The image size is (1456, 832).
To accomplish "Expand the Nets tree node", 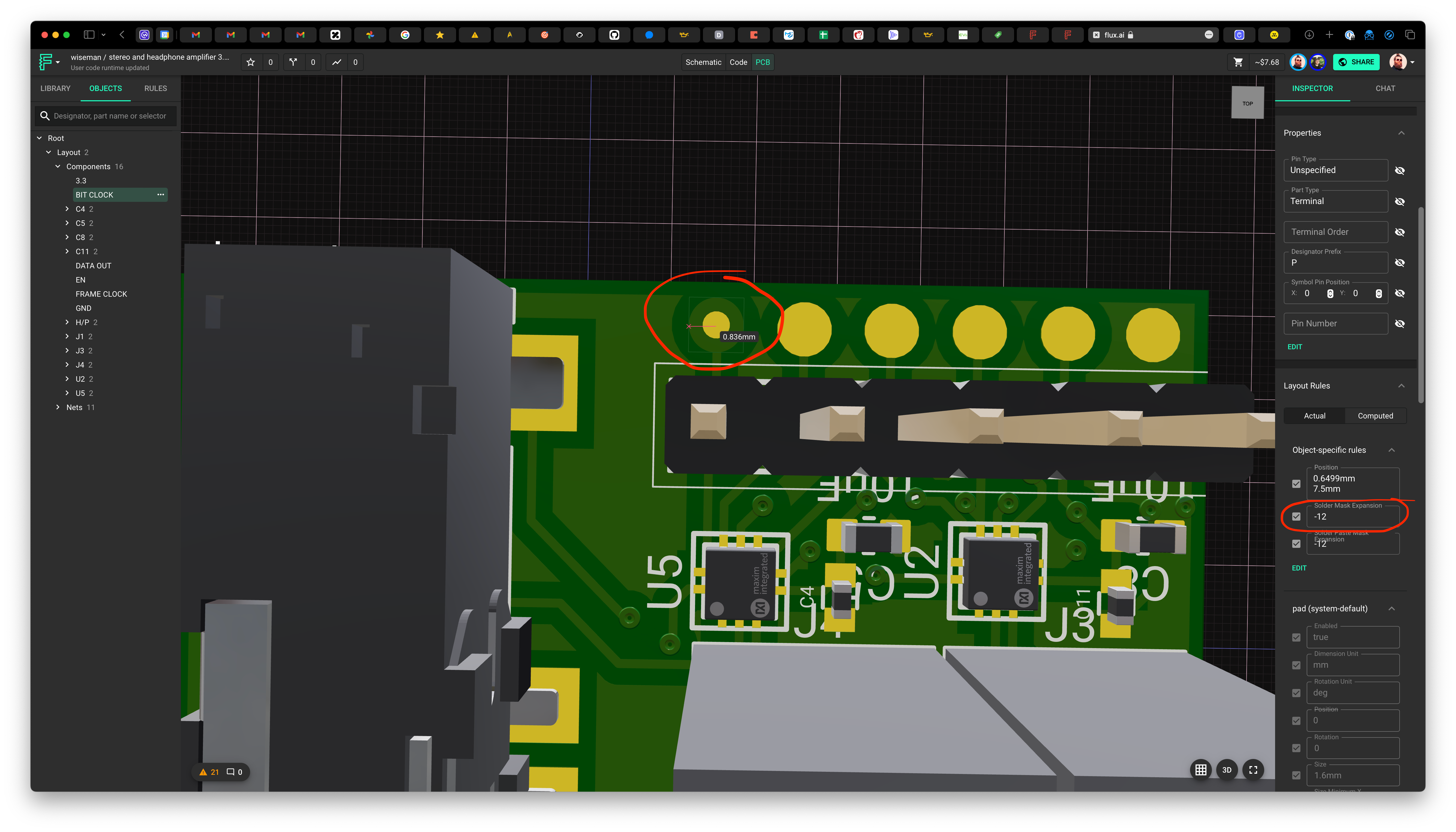I will [x=58, y=408].
